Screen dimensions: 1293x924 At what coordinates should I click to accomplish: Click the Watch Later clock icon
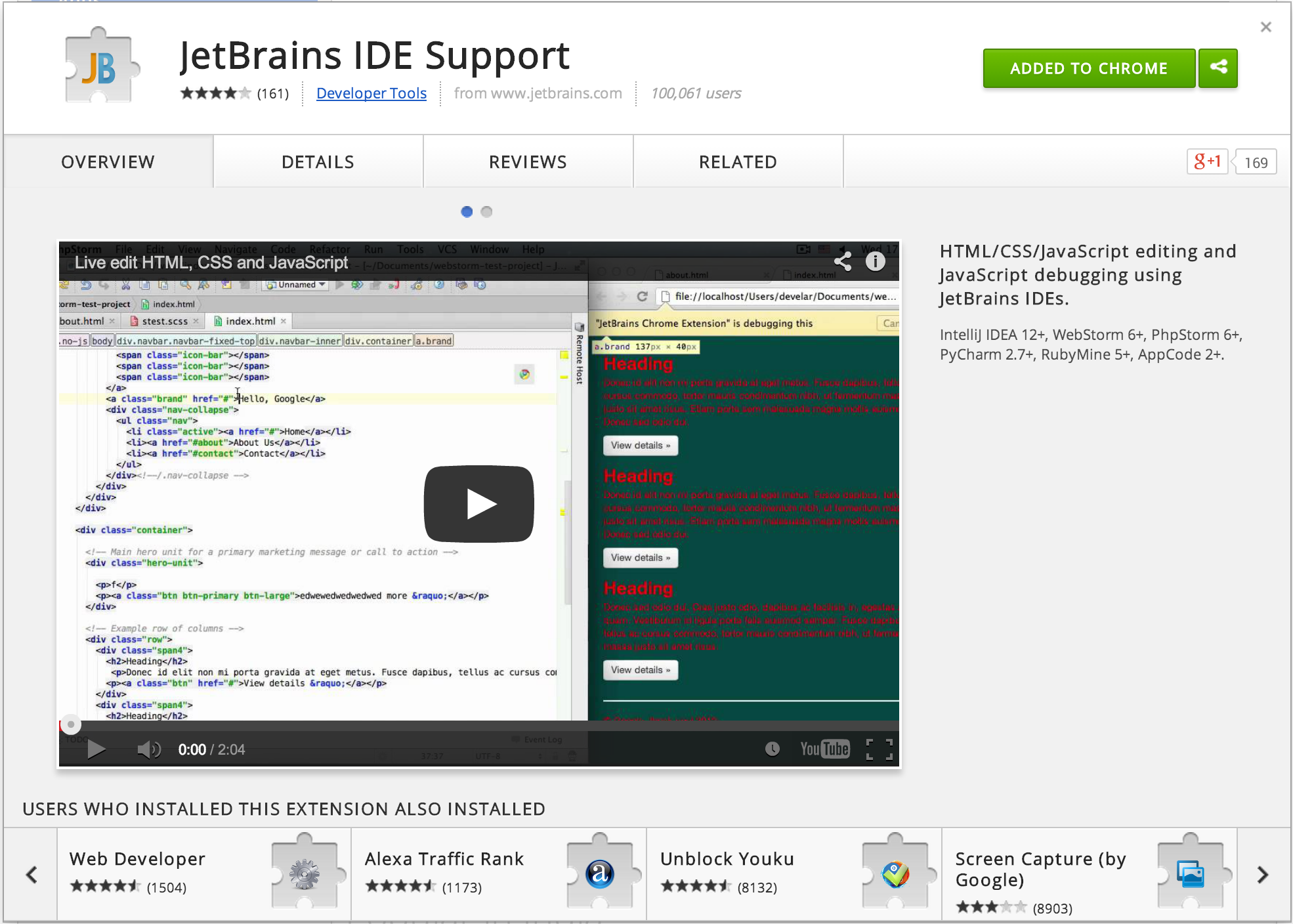coord(773,749)
